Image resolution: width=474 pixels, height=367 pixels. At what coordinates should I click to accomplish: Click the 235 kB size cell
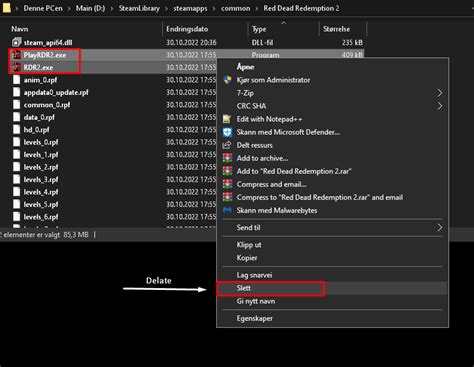pyautogui.click(x=352, y=43)
